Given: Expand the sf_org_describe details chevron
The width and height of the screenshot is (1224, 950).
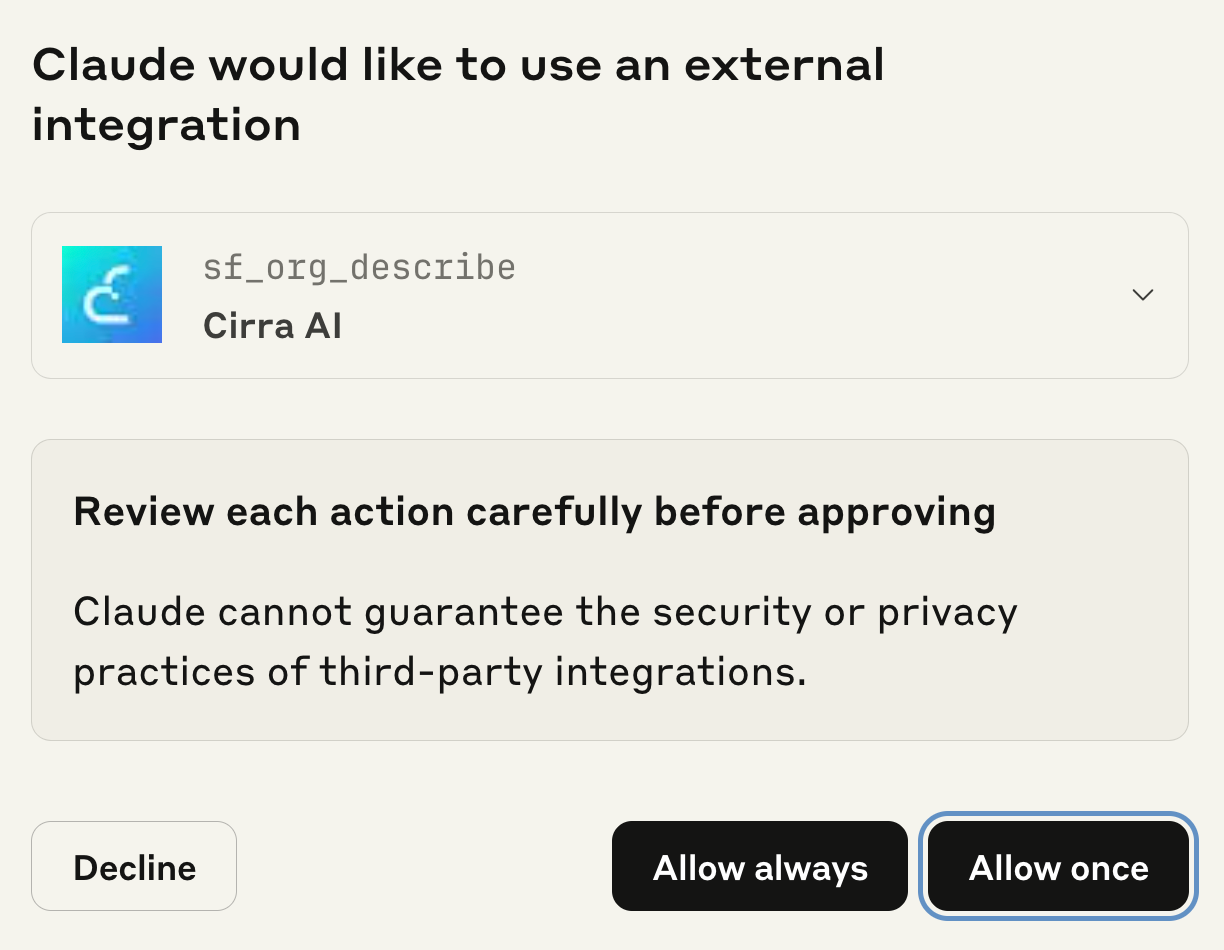Looking at the screenshot, I should point(1142,295).
